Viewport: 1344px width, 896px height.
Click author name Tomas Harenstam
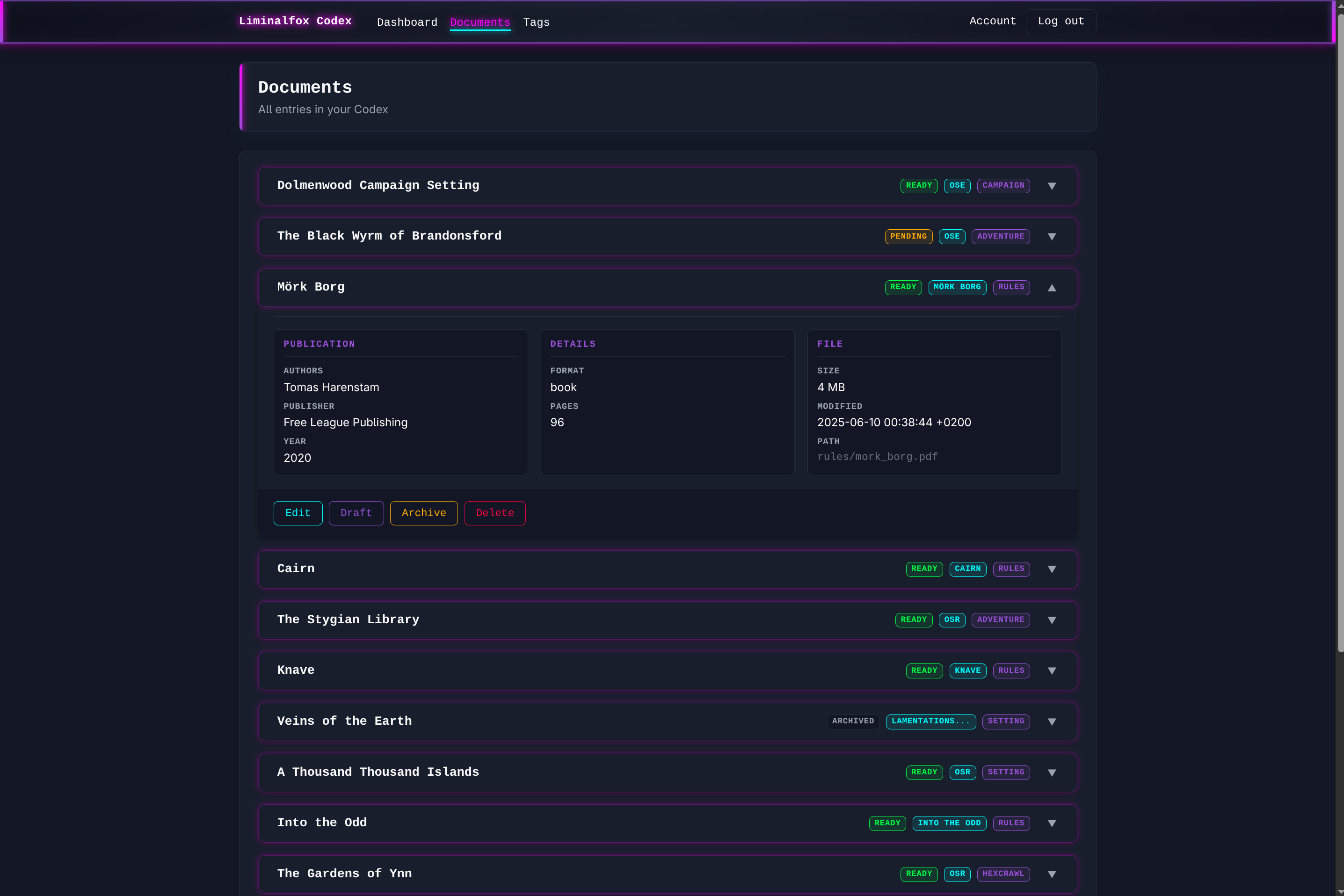tap(331, 387)
